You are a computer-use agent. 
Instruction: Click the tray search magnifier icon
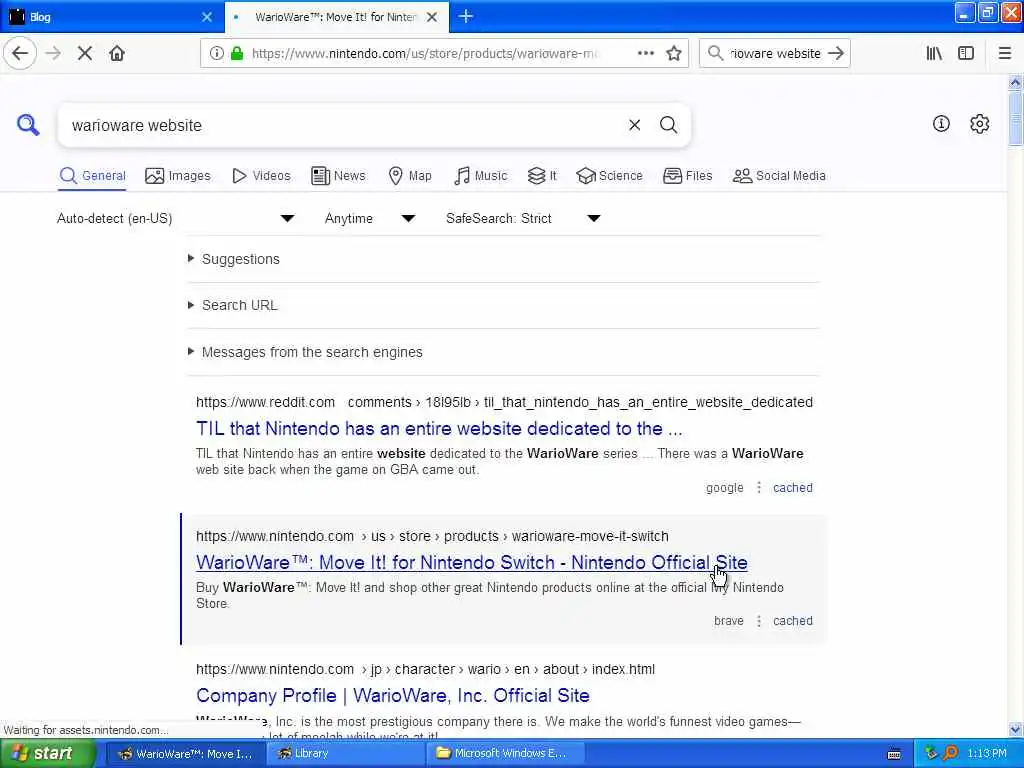pos(950,753)
